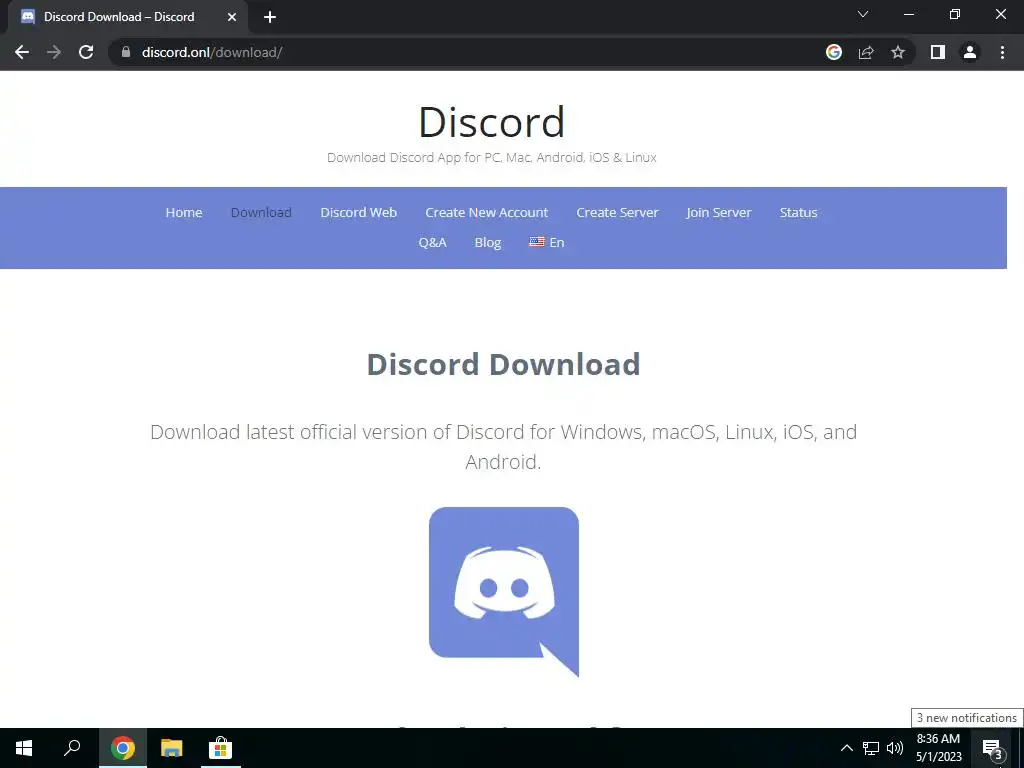Open the notification center icon

pos(992,748)
